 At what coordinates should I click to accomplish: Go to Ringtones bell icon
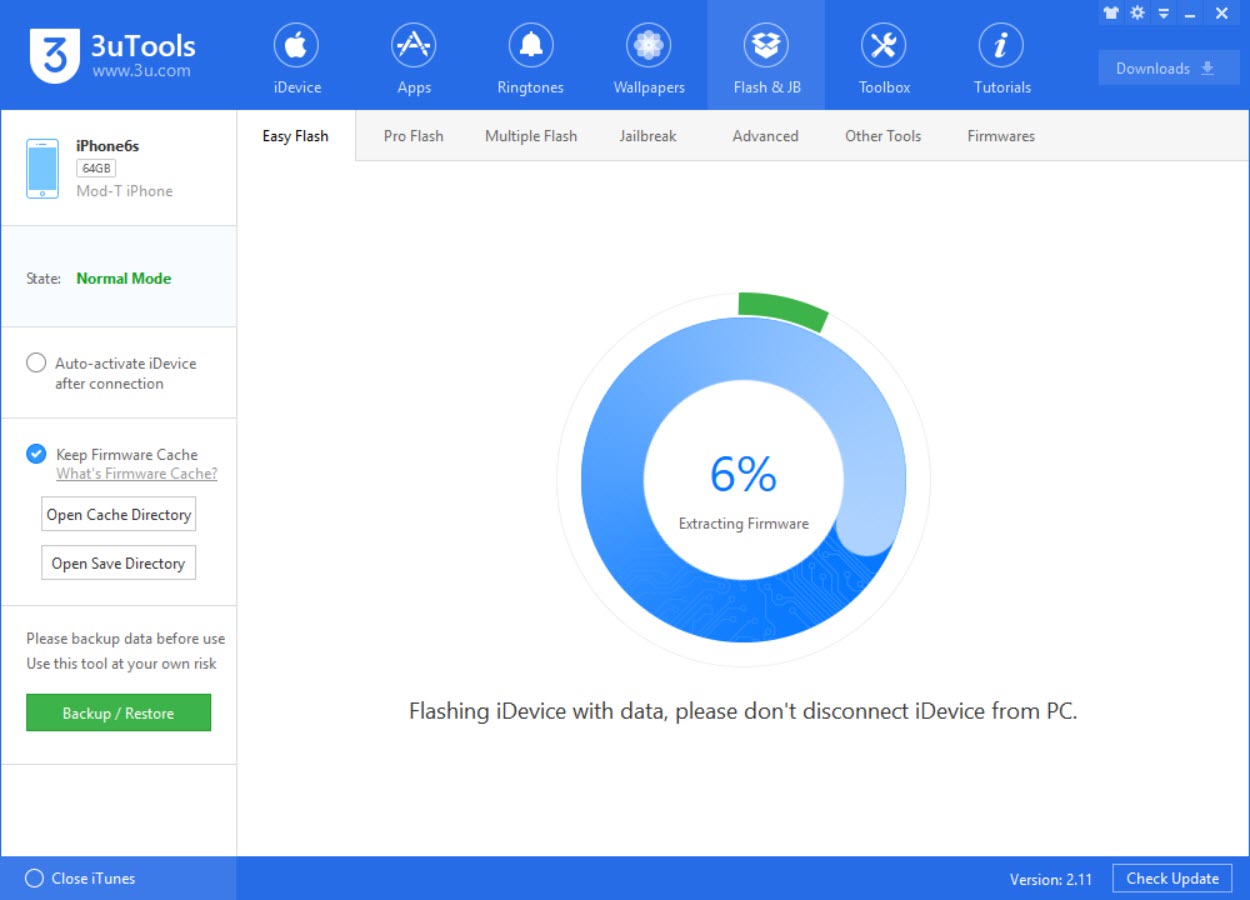(x=530, y=47)
